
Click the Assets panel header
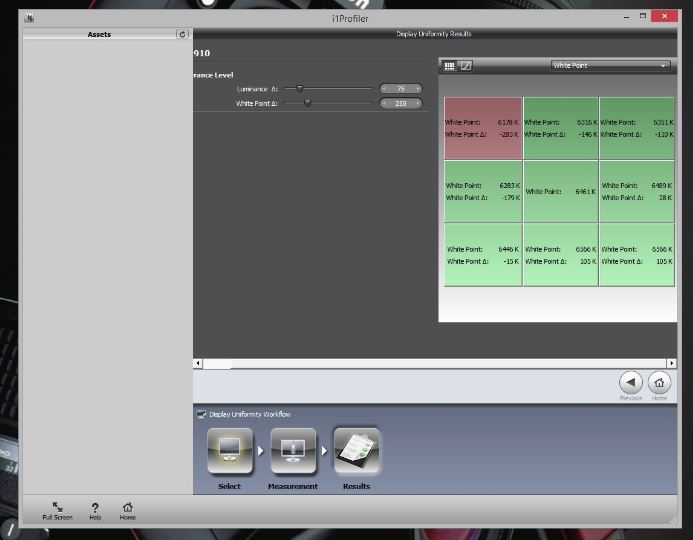point(99,34)
